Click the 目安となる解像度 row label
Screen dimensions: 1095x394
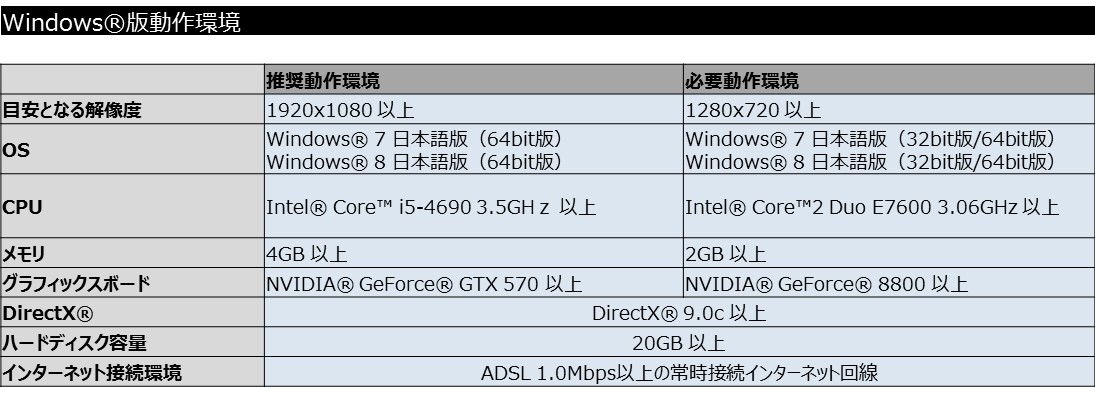(132, 110)
